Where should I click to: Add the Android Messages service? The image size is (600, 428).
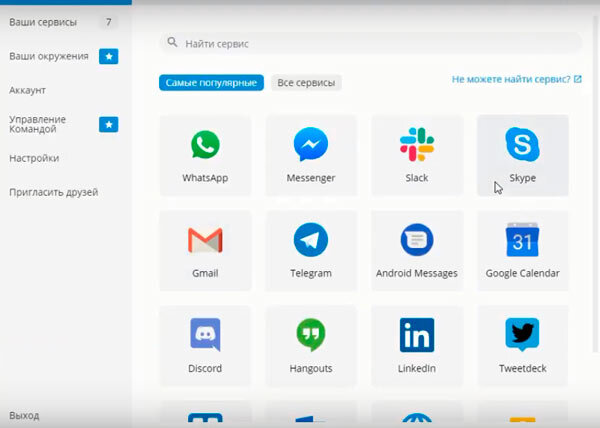417,251
